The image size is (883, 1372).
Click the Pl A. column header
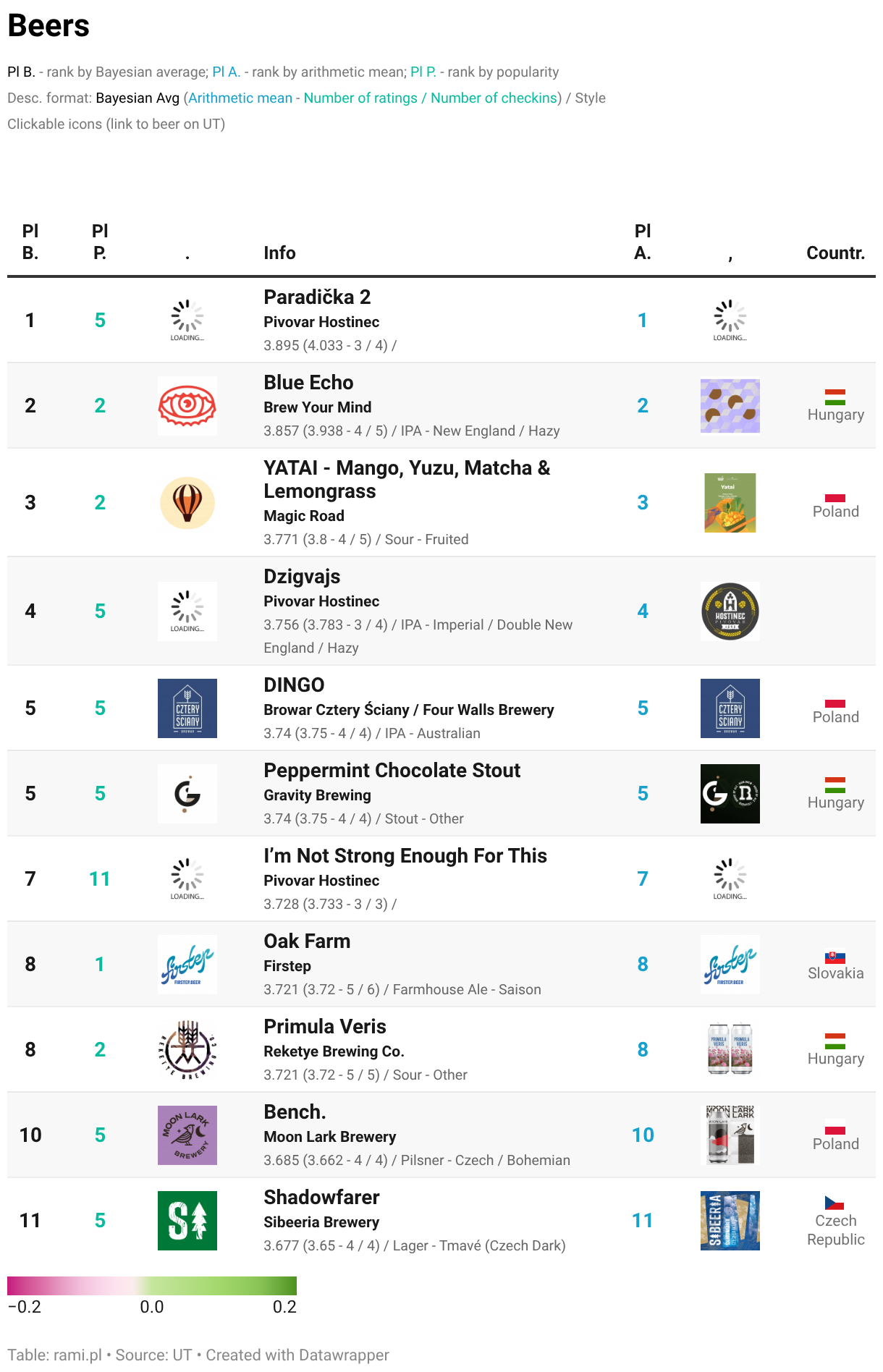pos(643,242)
